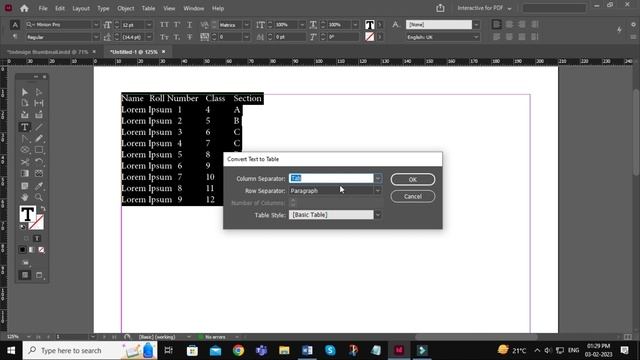Open Word from taskbar
Viewport: 640px width, 360px height.
[x=307, y=351]
